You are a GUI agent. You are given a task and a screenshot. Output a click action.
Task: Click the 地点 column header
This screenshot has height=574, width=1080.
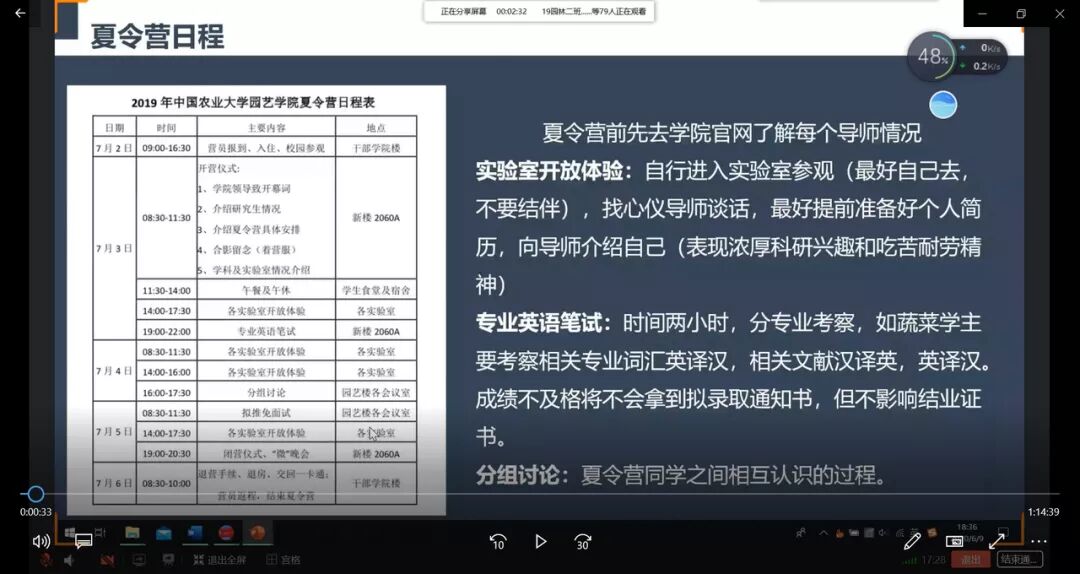(376, 127)
